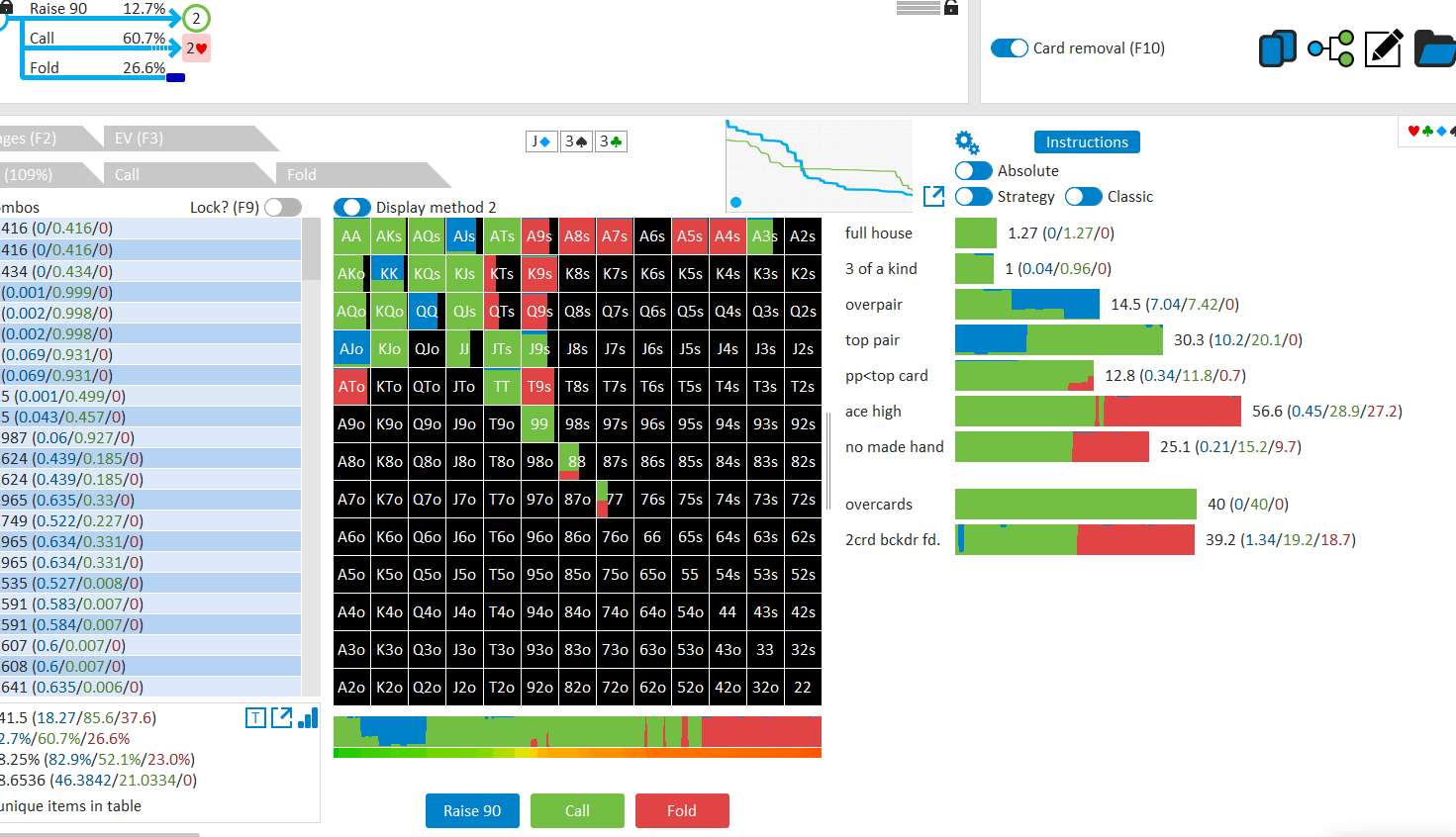The height and width of the screenshot is (837, 1456).
Task: Click the strategy summary bar below grid
Action: 577,731
